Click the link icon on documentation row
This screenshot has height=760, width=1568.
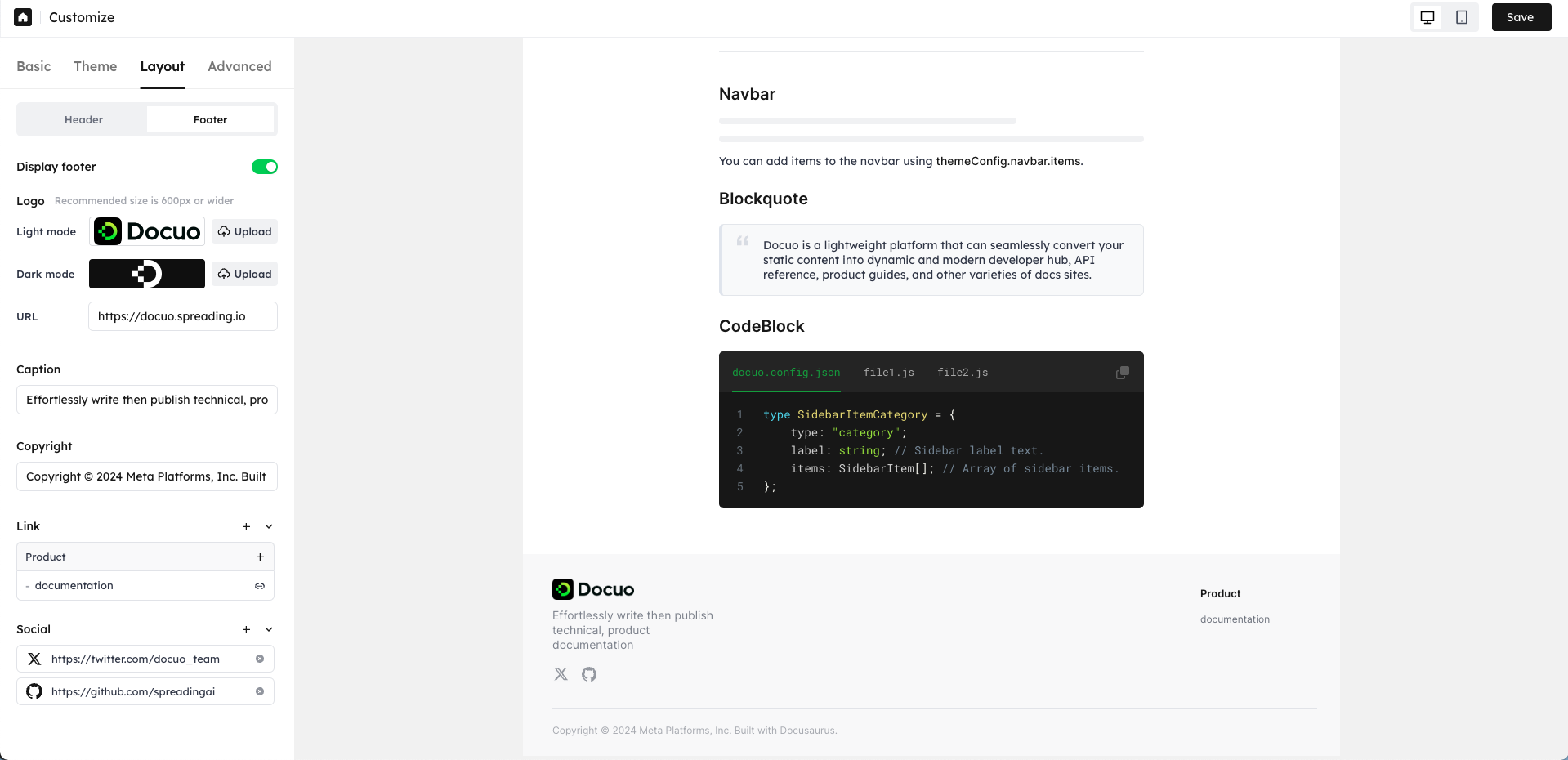click(x=260, y=586)
